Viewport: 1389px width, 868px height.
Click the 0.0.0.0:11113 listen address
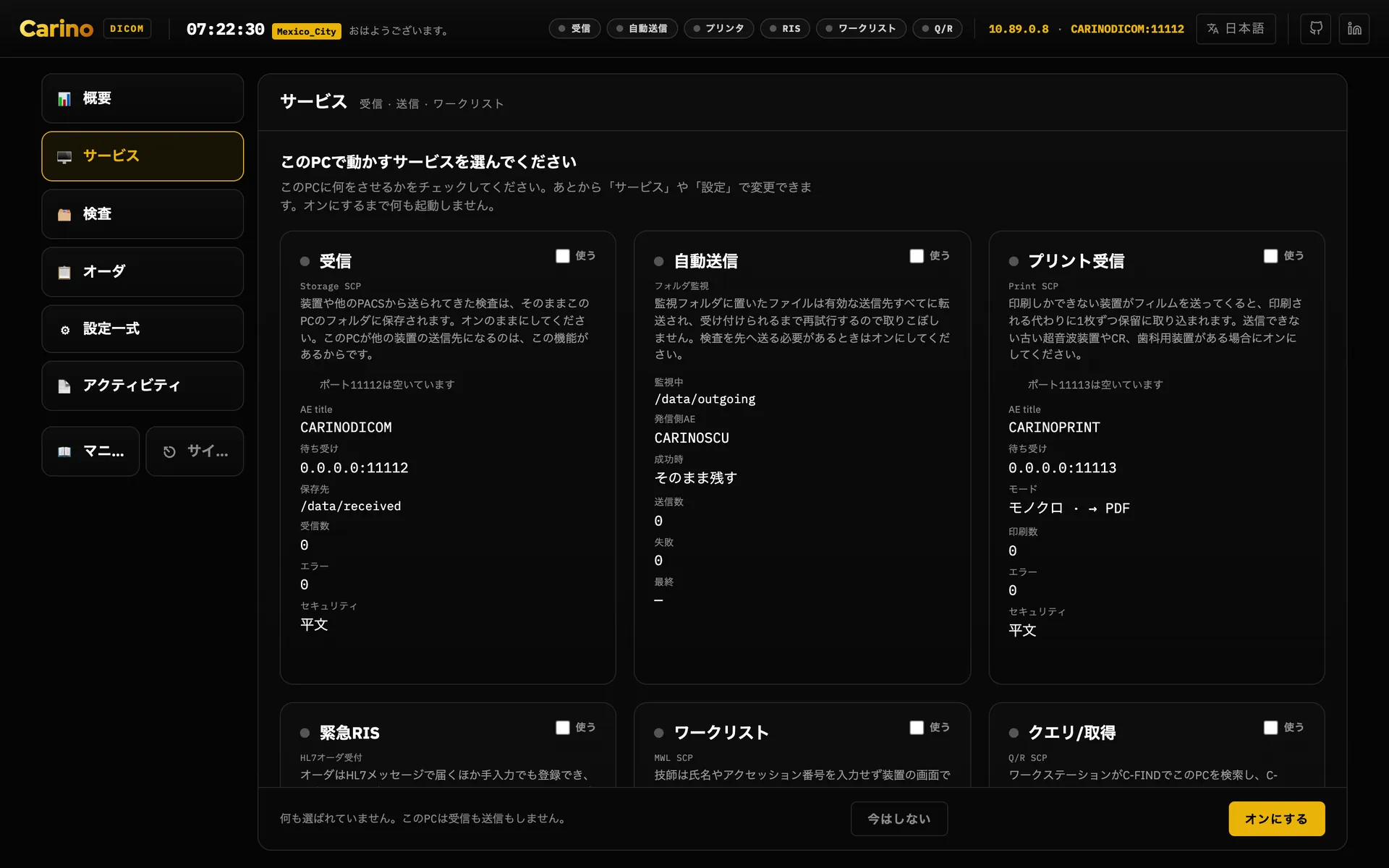tap(1063, 468)
